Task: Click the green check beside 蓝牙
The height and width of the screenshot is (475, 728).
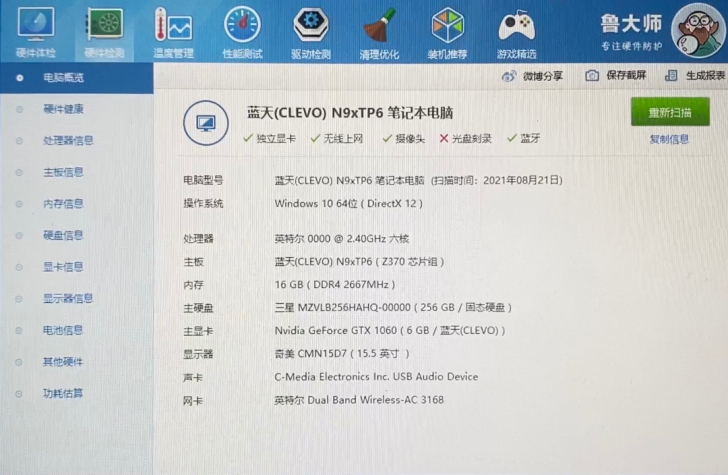Action: click(x=512, y=138)
